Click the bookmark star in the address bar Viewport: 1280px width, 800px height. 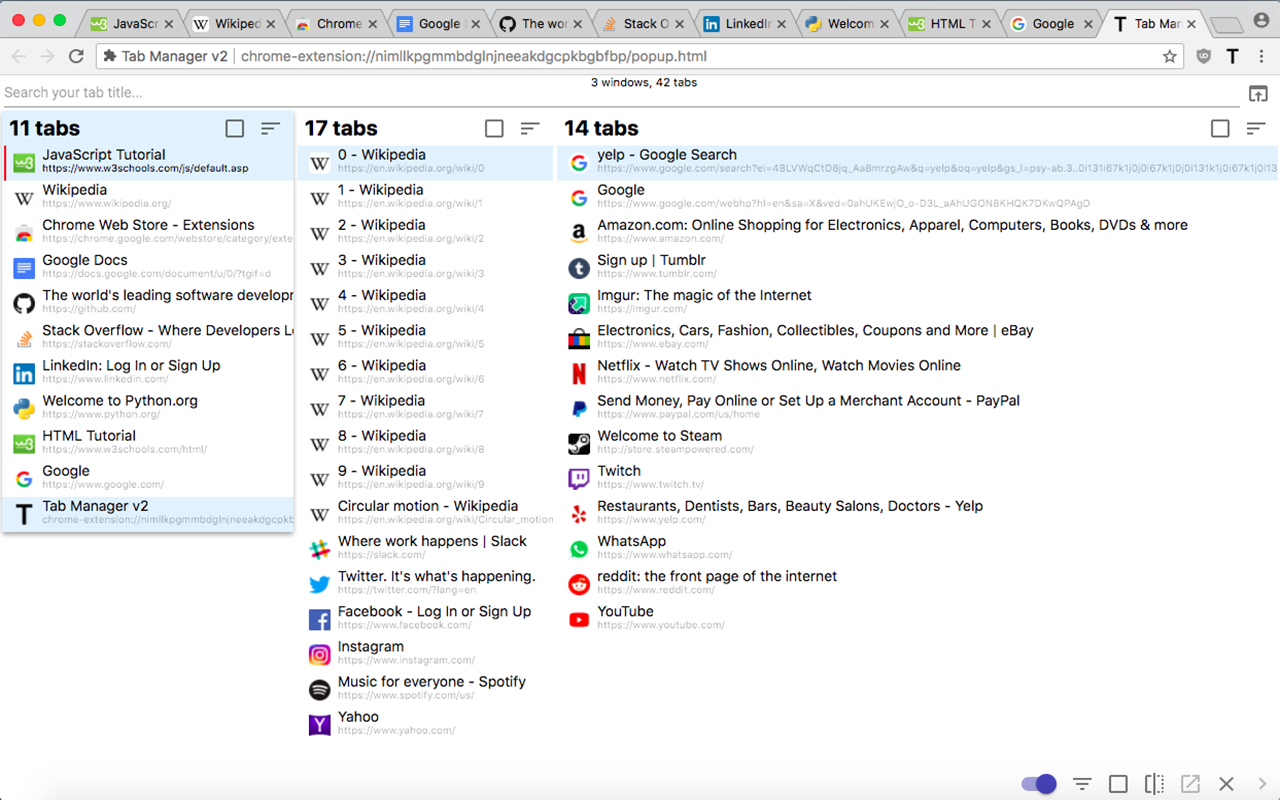pyautogui.click(x=1172, y=56)
